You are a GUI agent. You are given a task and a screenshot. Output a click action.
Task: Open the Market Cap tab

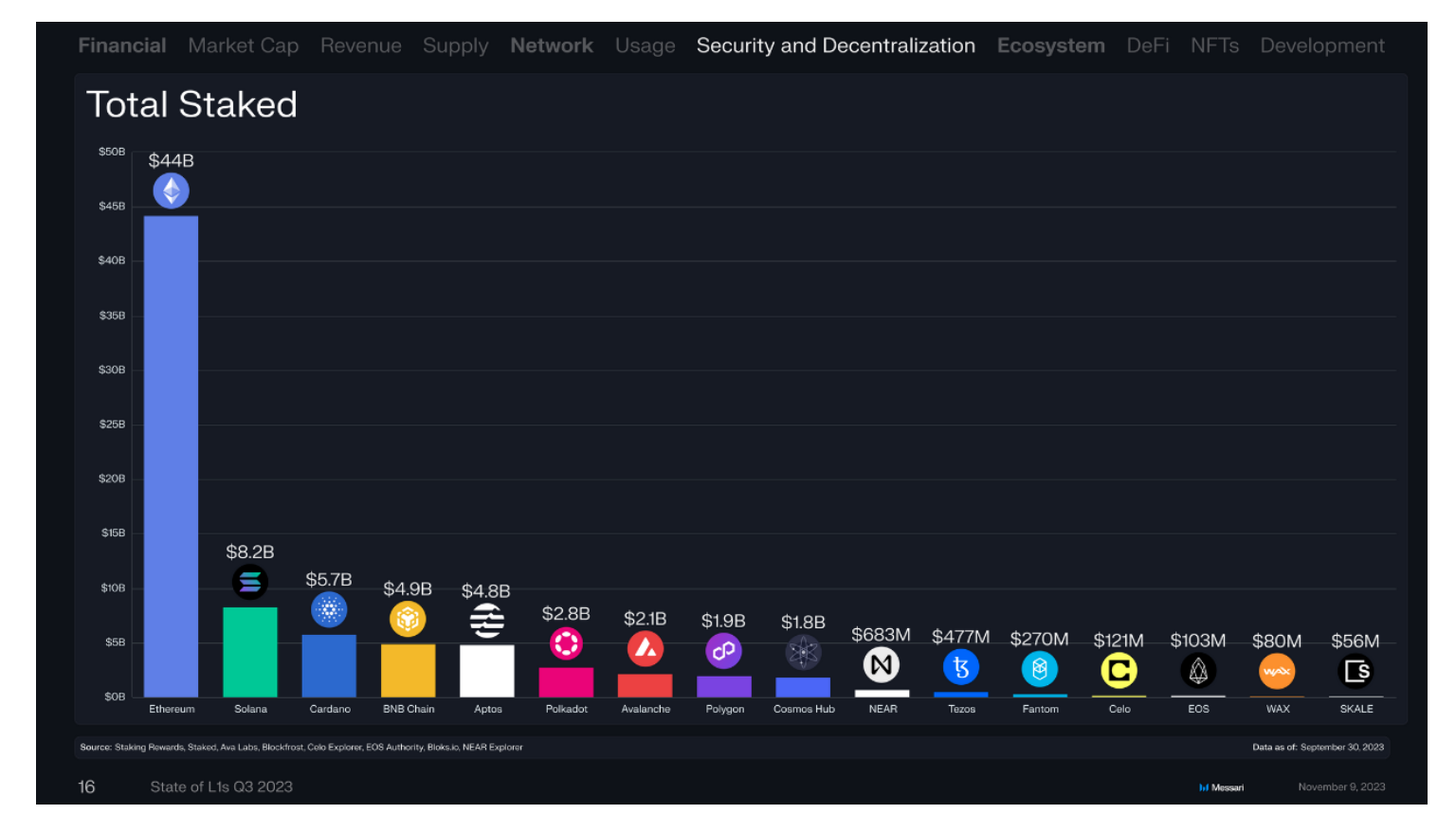[244, 45]
